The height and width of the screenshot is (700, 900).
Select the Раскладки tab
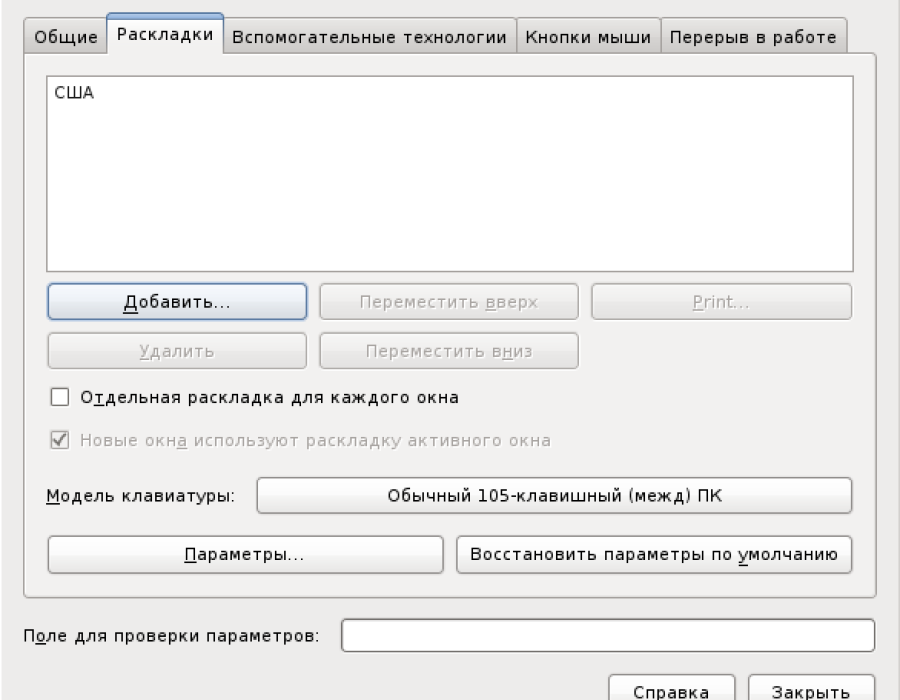[x=165, y=34]
